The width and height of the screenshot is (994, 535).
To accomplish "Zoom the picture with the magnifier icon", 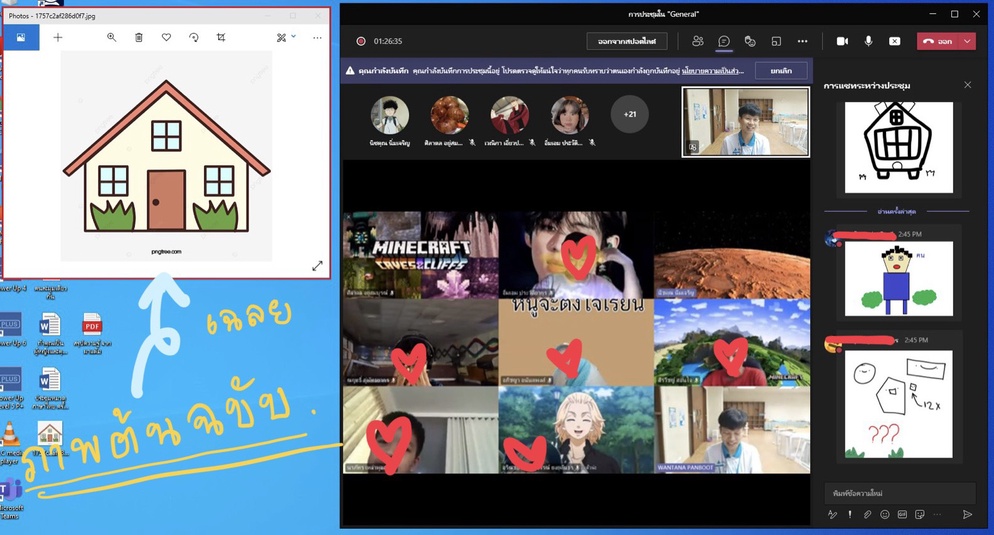I will (x=112, y=38).
